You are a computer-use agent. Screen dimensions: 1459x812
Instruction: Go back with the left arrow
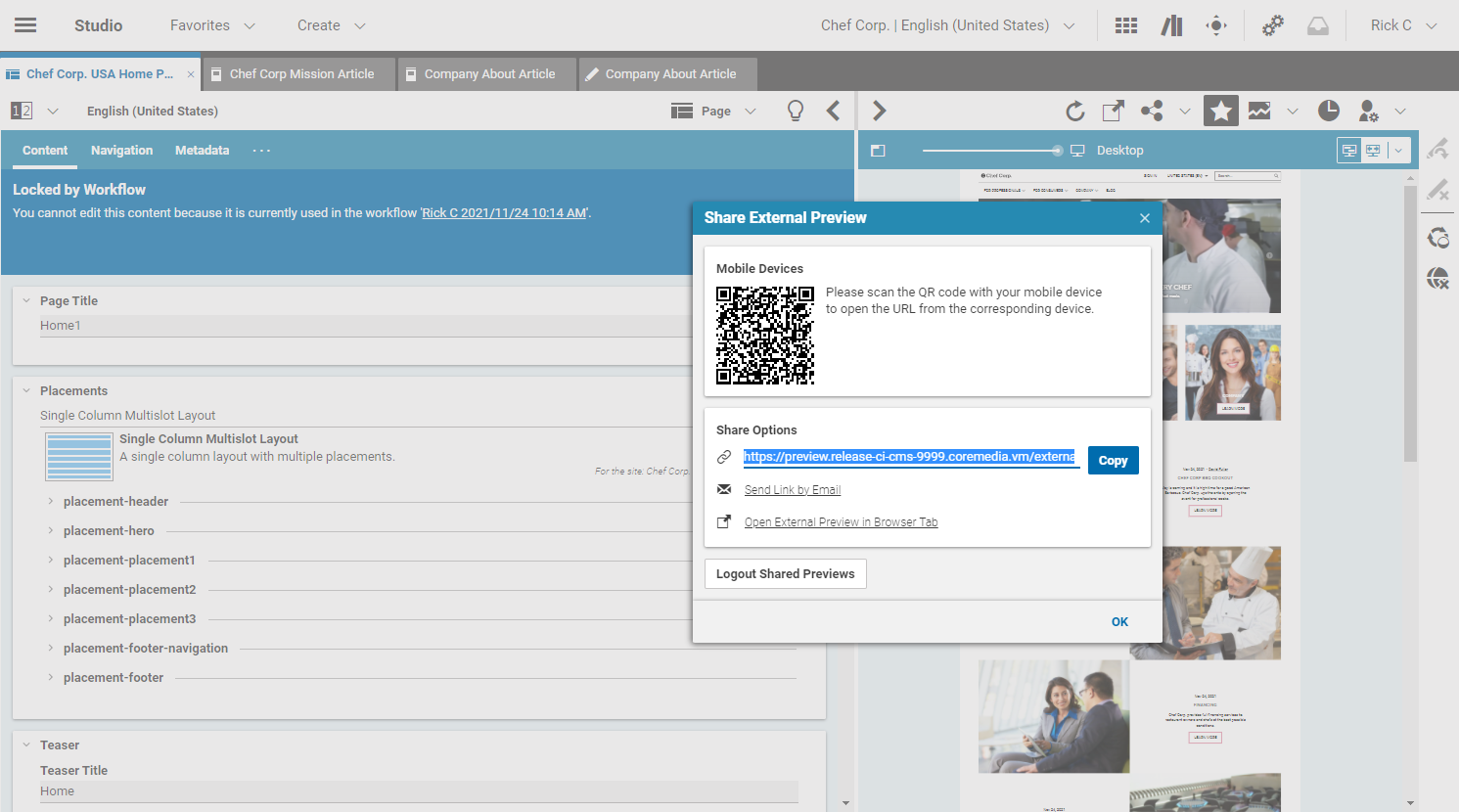833,111
